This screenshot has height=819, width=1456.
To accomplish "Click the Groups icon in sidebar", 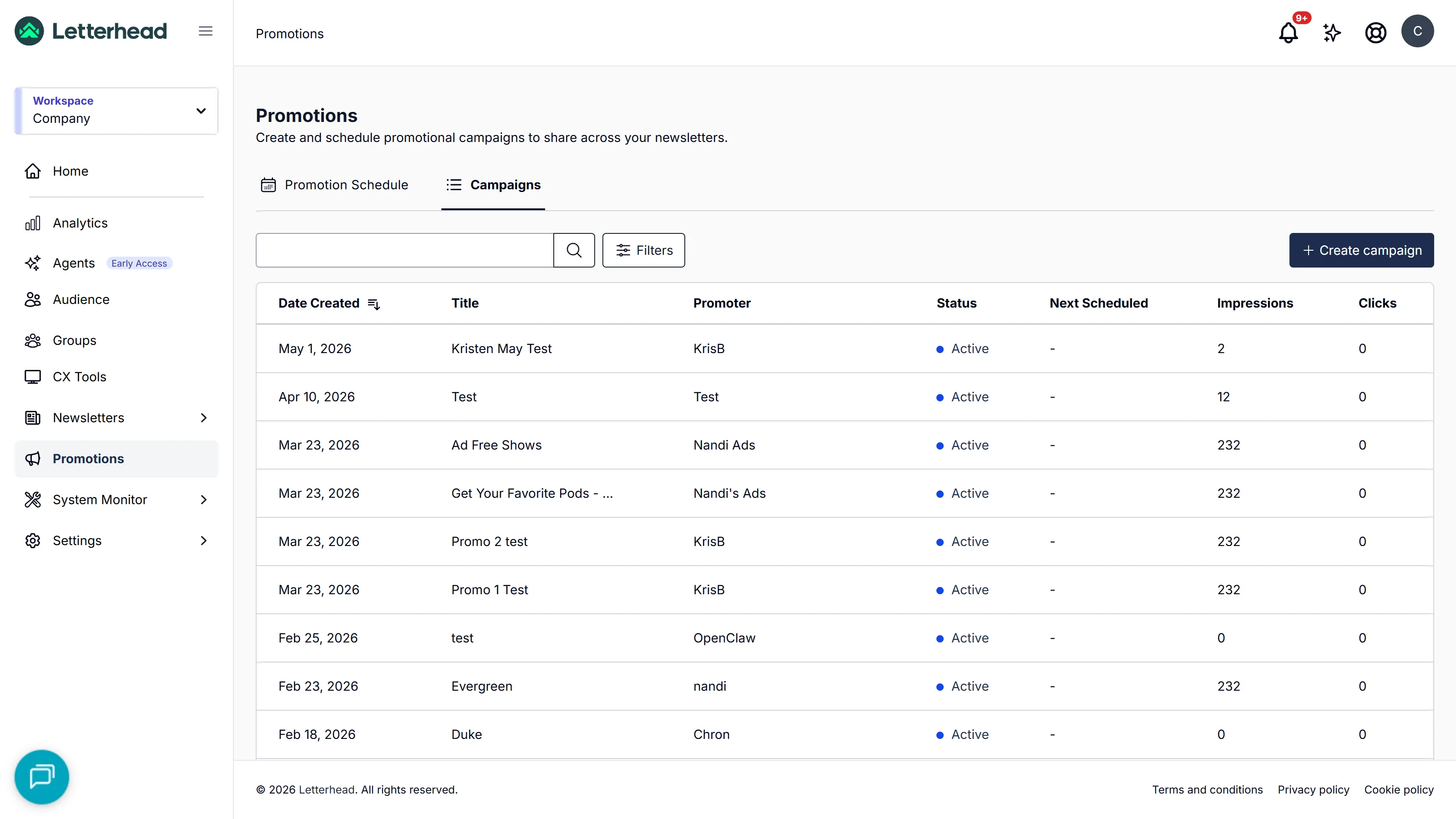I will 33,340.
